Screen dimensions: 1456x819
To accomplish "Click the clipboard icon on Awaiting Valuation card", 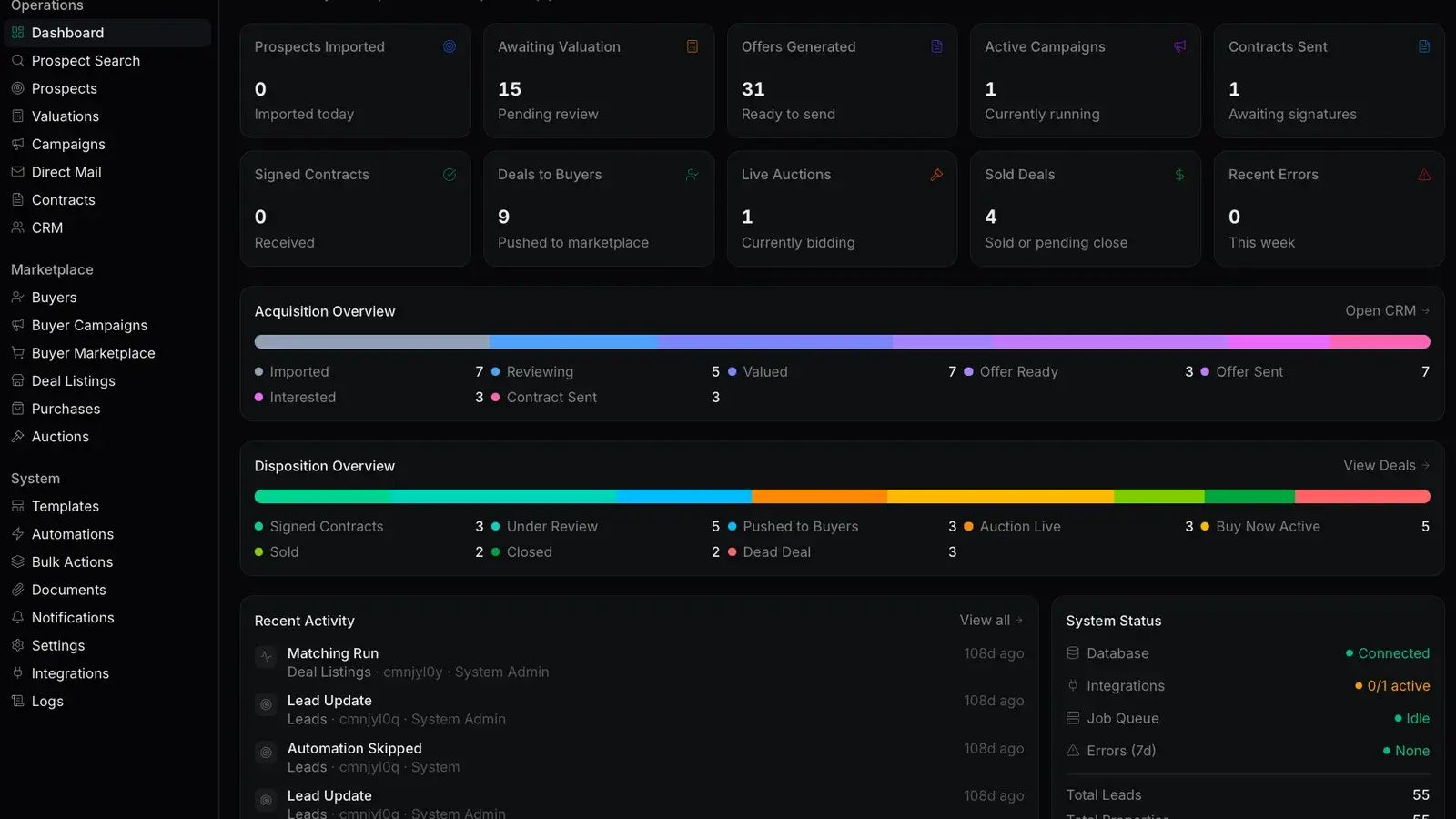I will click(x=693, y=46).
